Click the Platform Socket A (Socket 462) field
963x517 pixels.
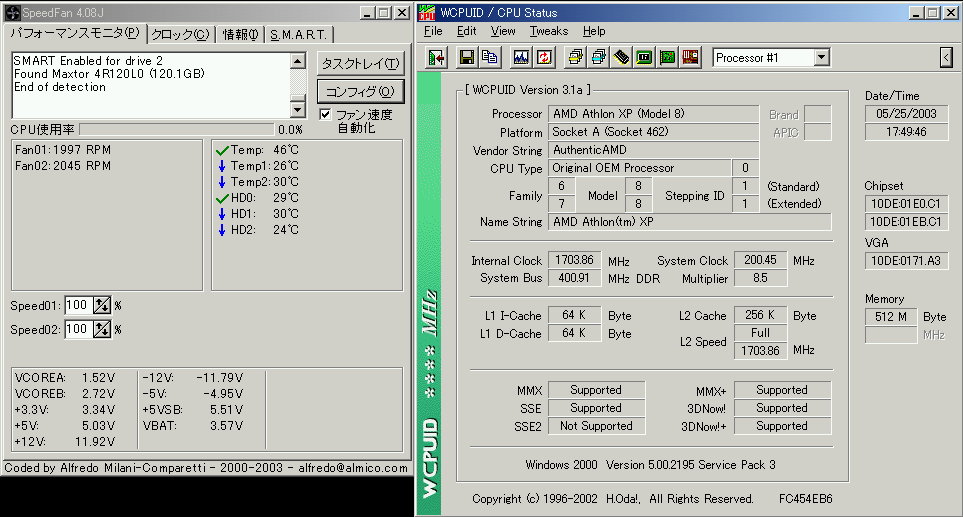(x=653, y=132)
